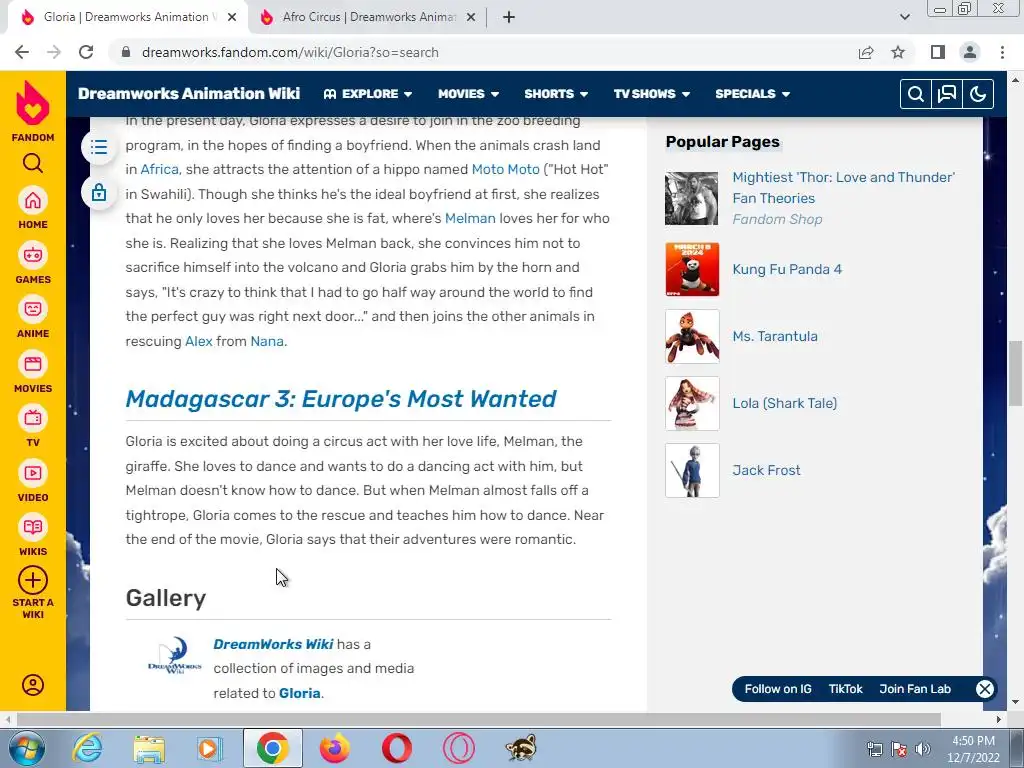The height and width of the screenshot is (768, 1024).
Task: Expand the Movies dropdown in wiki header
Action: (x=468, y=94)
